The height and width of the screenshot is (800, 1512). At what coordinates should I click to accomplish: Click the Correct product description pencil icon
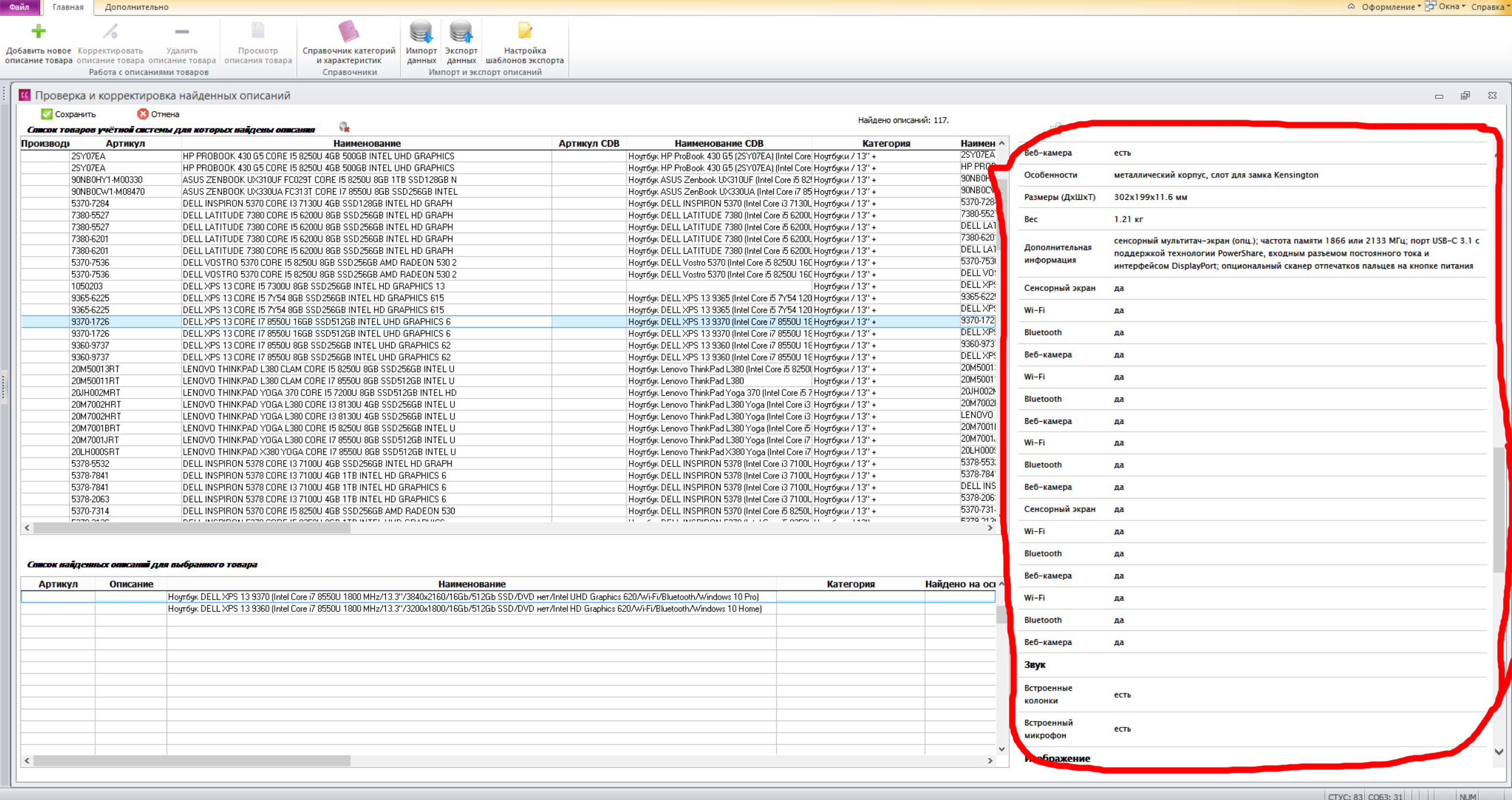point(111,31)
